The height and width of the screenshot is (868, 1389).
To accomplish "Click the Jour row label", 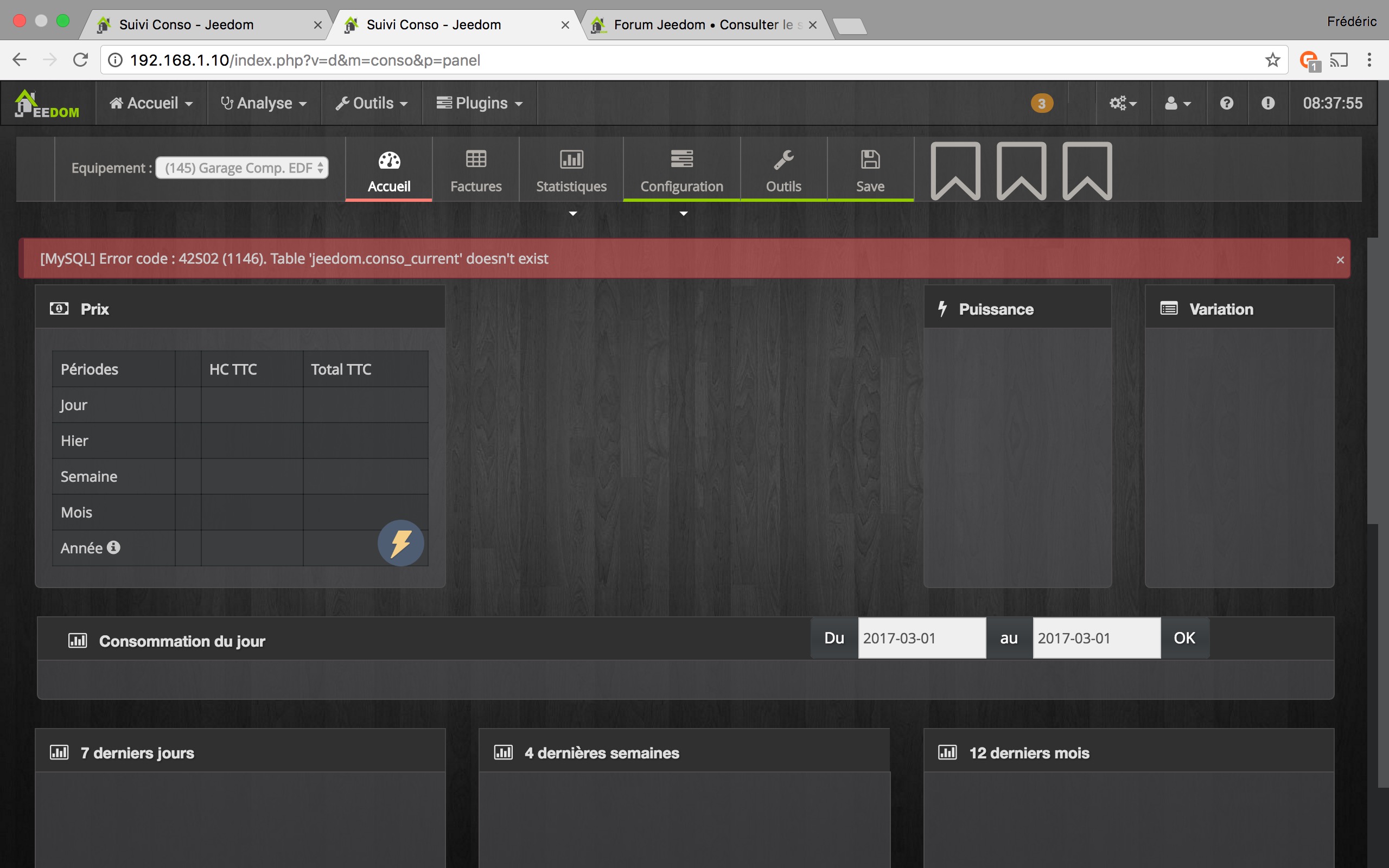I will (x=73, y=405).
